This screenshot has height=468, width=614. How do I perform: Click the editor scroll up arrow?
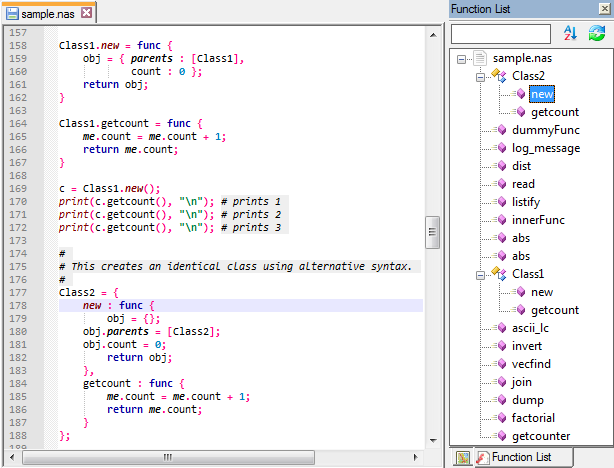click(433, 35)
